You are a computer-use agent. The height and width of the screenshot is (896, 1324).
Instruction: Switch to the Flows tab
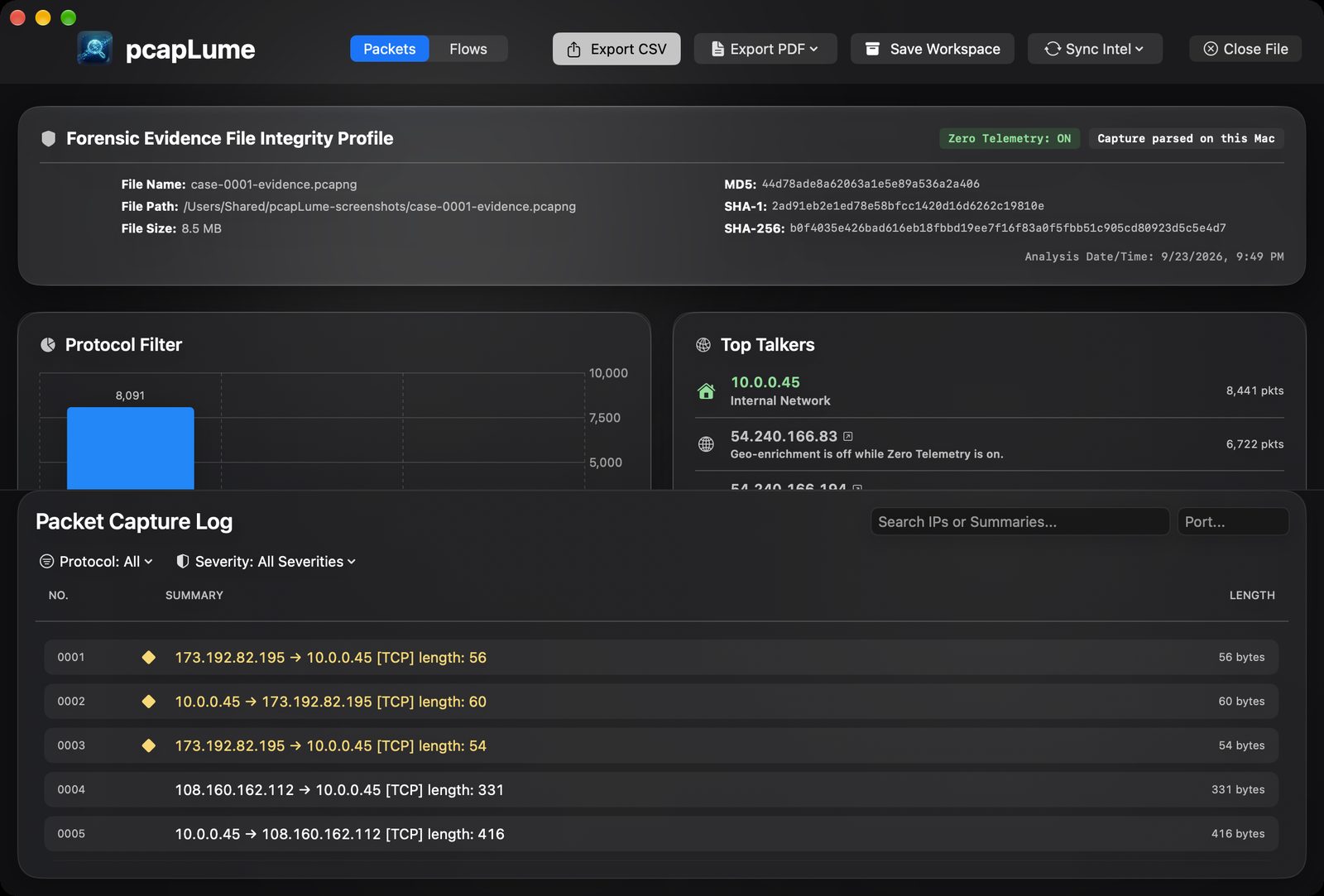pos(468,49)
